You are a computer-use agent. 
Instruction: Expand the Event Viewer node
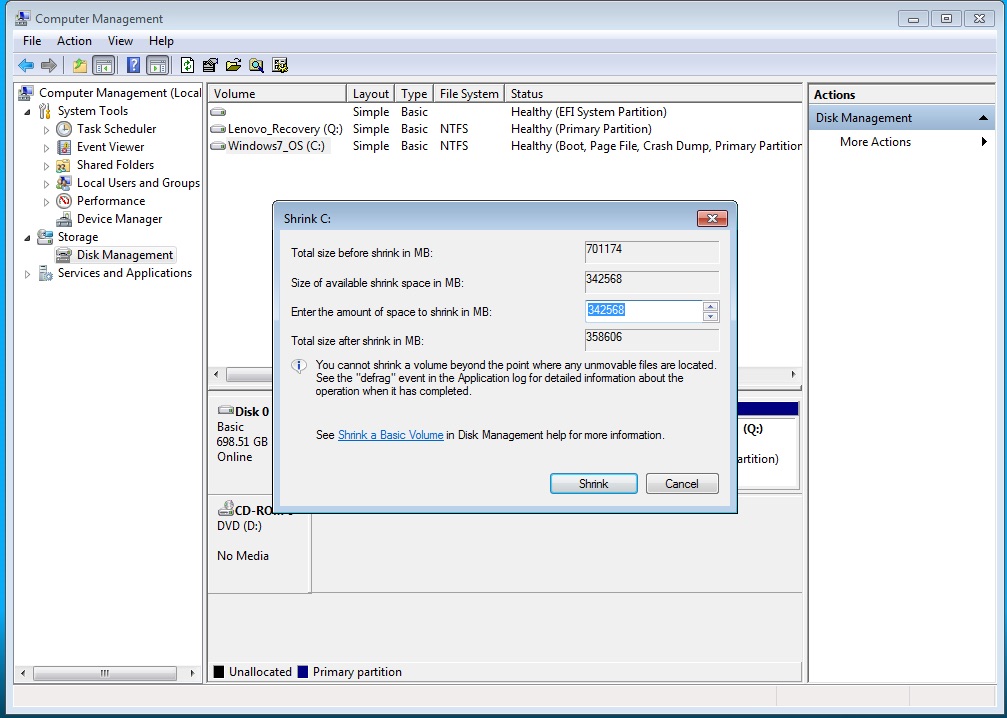(x=46, y=148)
